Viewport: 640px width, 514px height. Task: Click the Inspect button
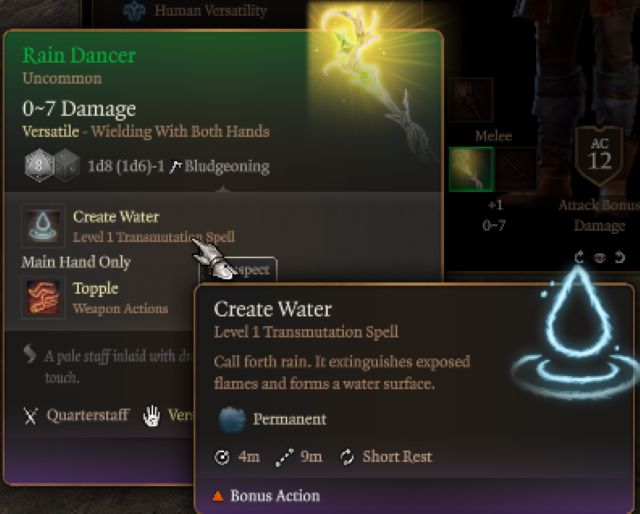coord(239,269)
